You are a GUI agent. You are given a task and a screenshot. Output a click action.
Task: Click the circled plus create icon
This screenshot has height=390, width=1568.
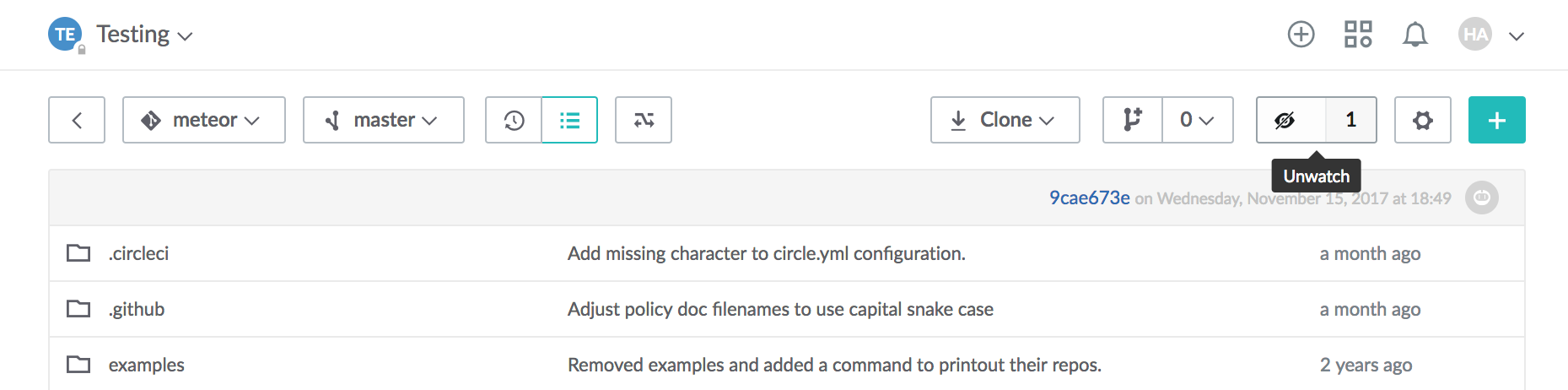tap(1301, 35)
